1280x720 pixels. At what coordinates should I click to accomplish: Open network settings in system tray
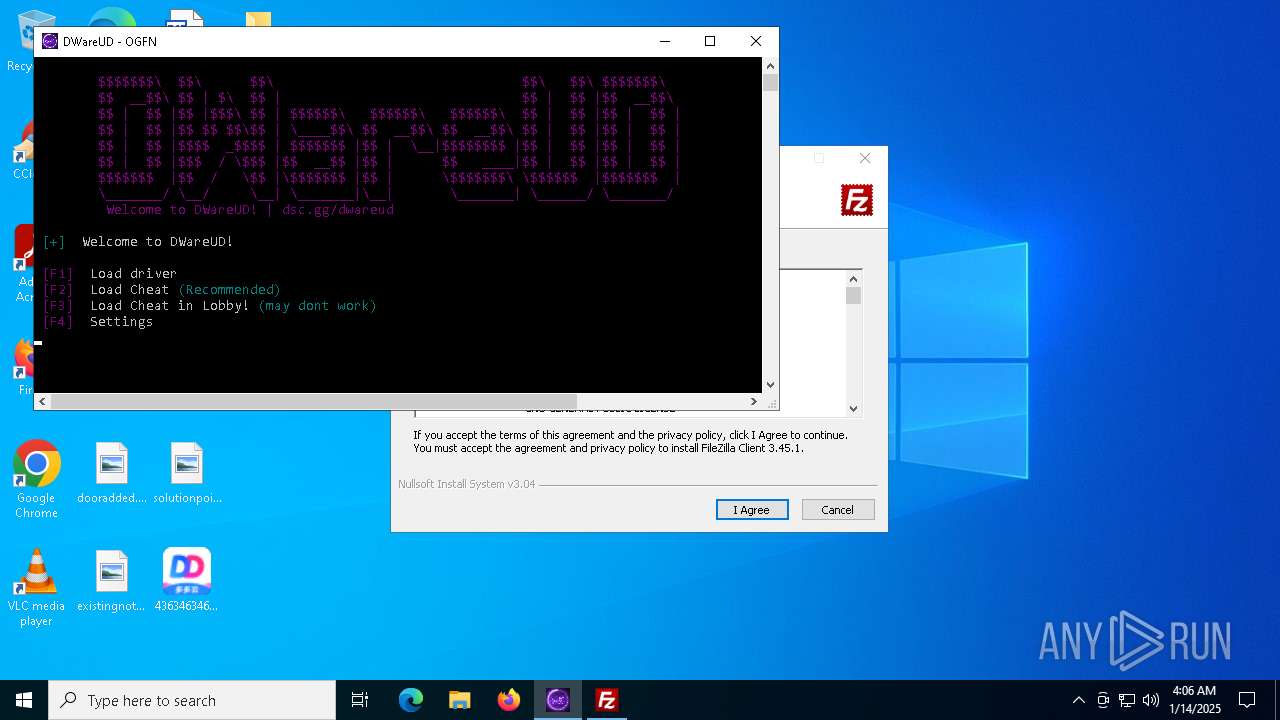(x=1127, y=700)
